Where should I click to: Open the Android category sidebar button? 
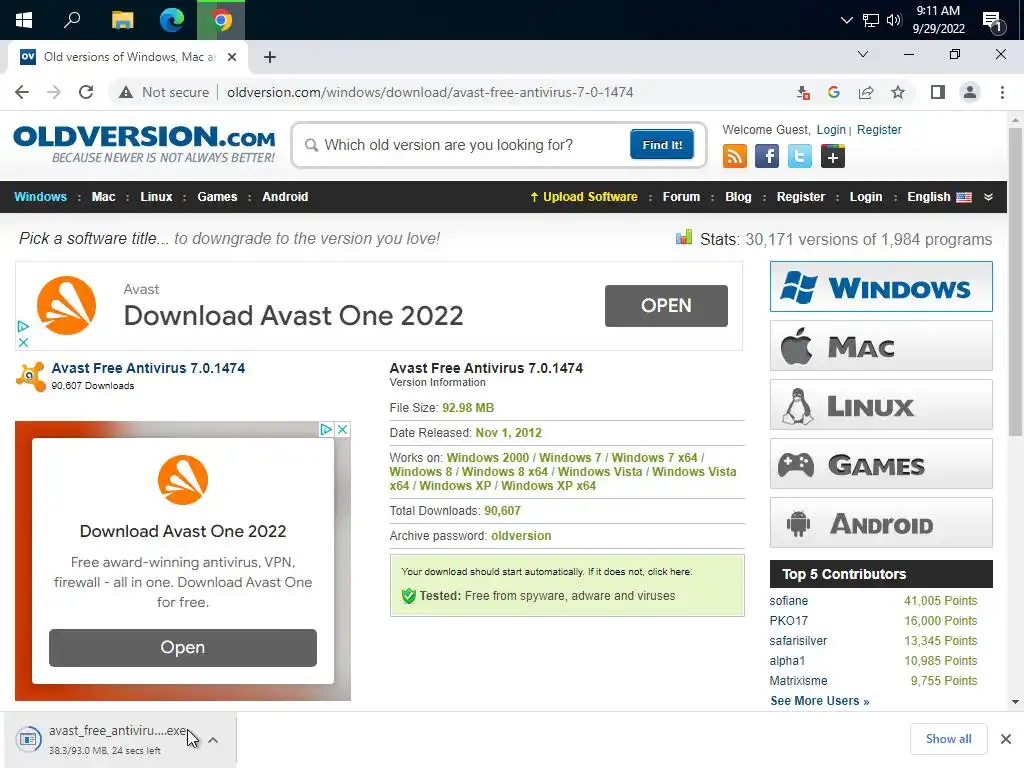[881, 522]
